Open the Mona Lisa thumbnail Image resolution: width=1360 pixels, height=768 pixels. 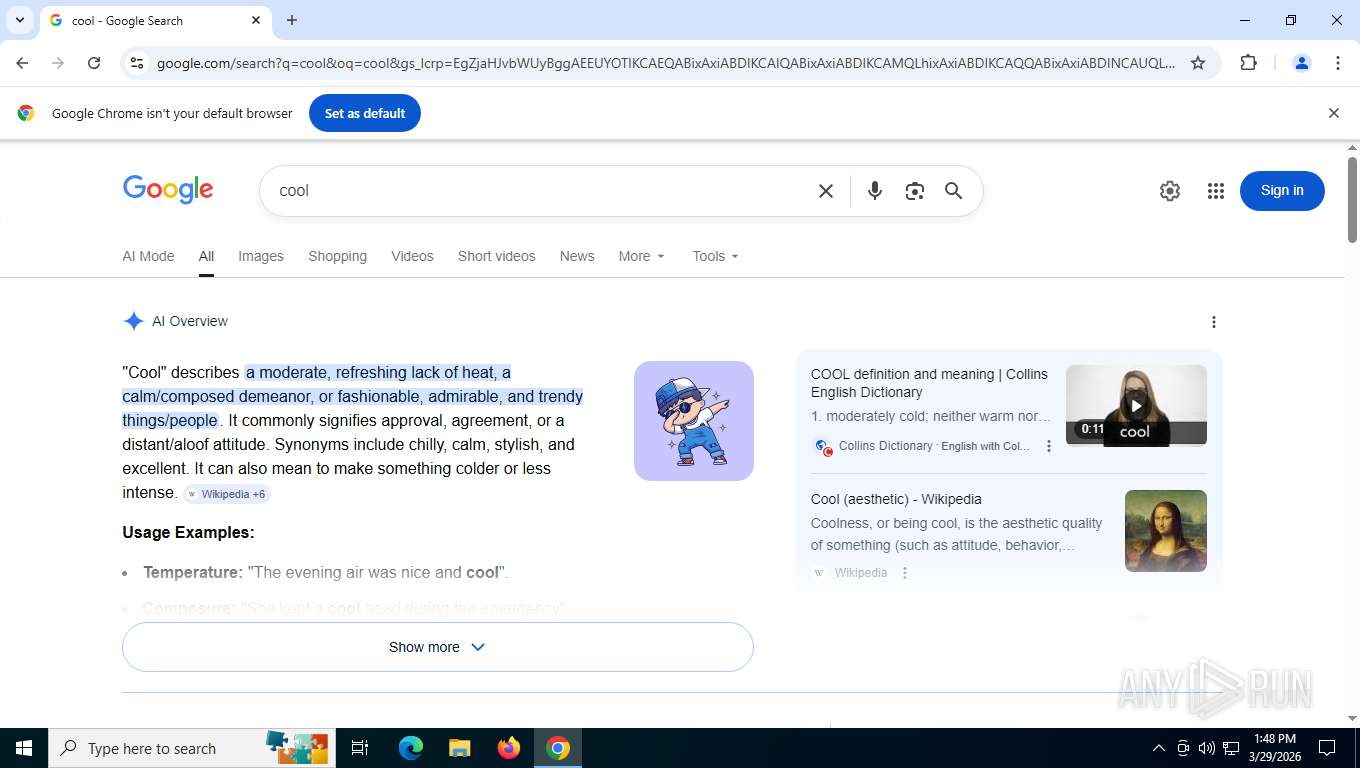pos(1166,531)
